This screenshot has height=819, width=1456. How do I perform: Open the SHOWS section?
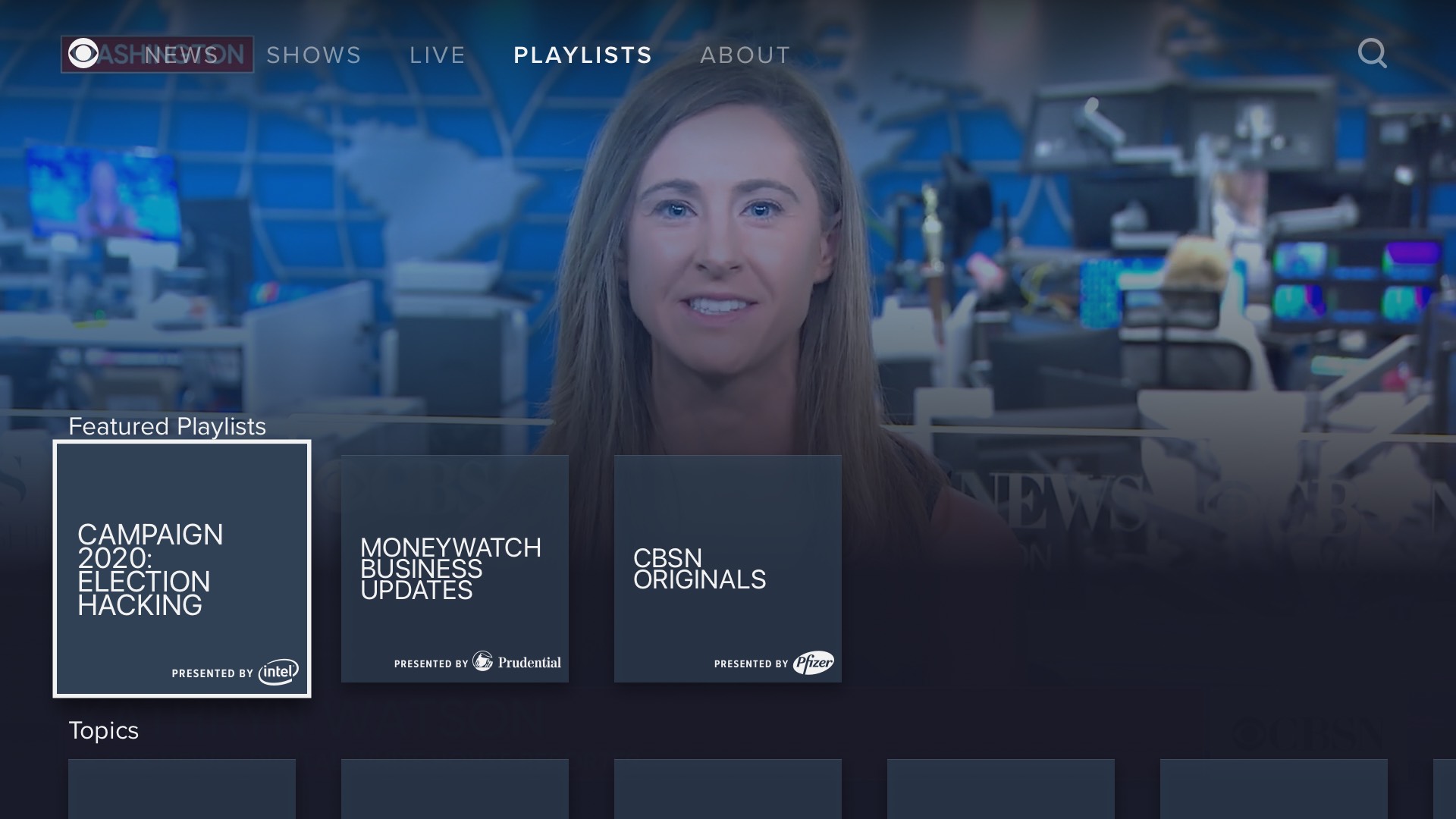(x=313, y=54)
